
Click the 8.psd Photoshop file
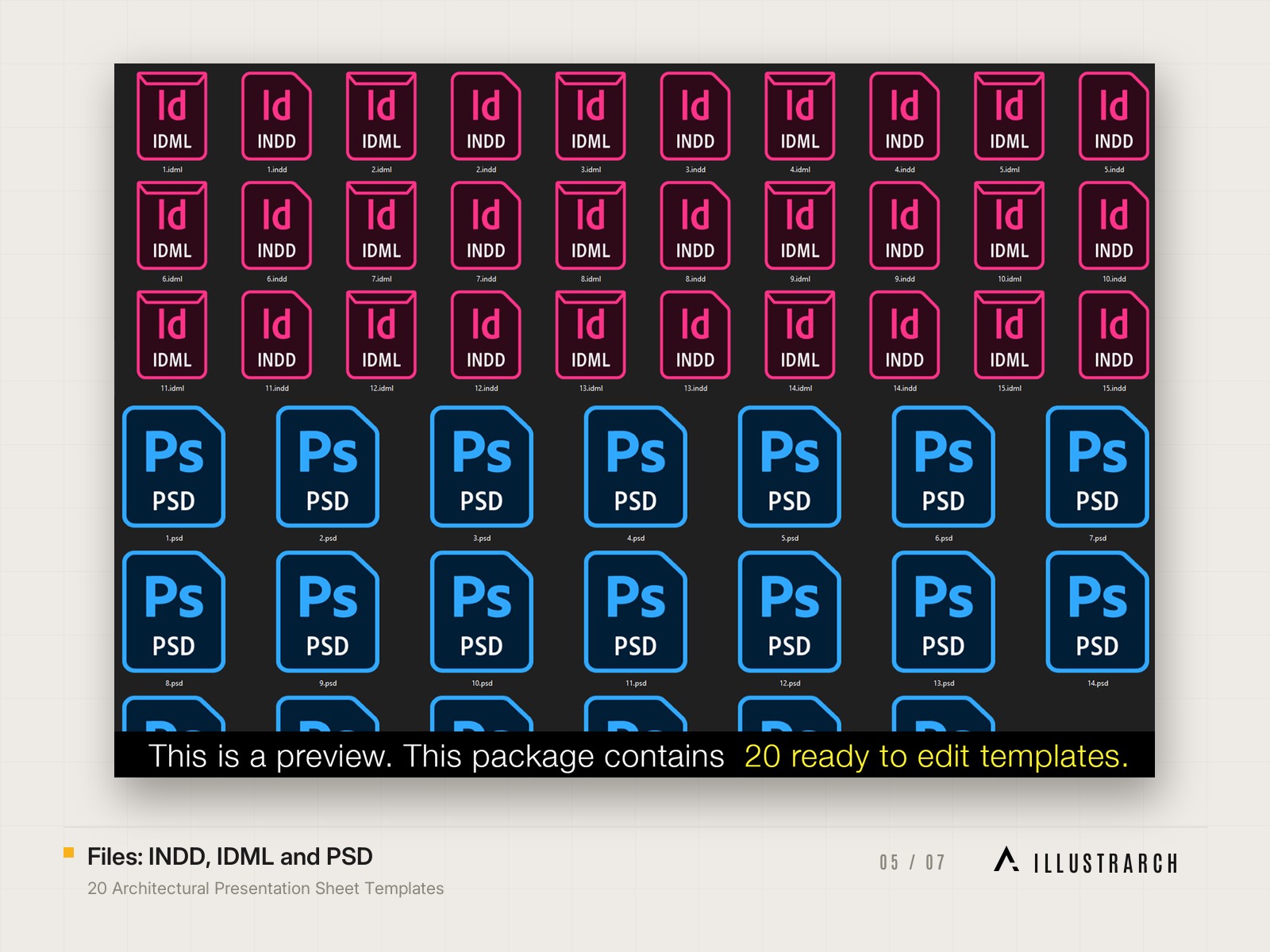(x=174, y=612)
